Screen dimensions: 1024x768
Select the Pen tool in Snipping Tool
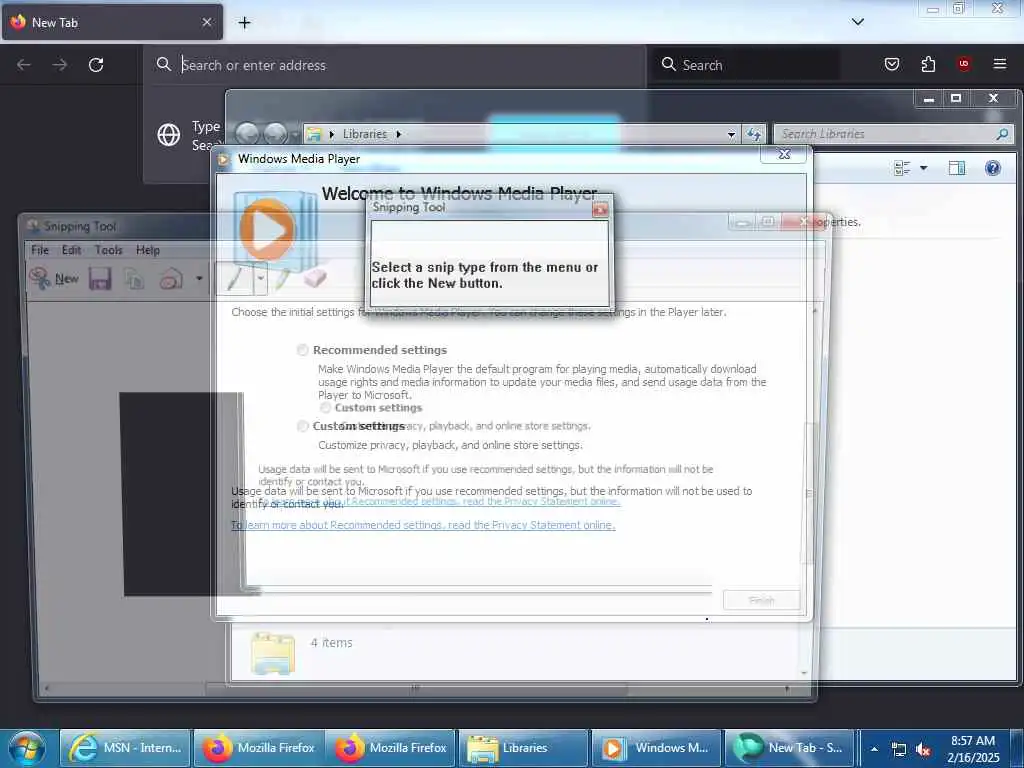click(234, 279)
